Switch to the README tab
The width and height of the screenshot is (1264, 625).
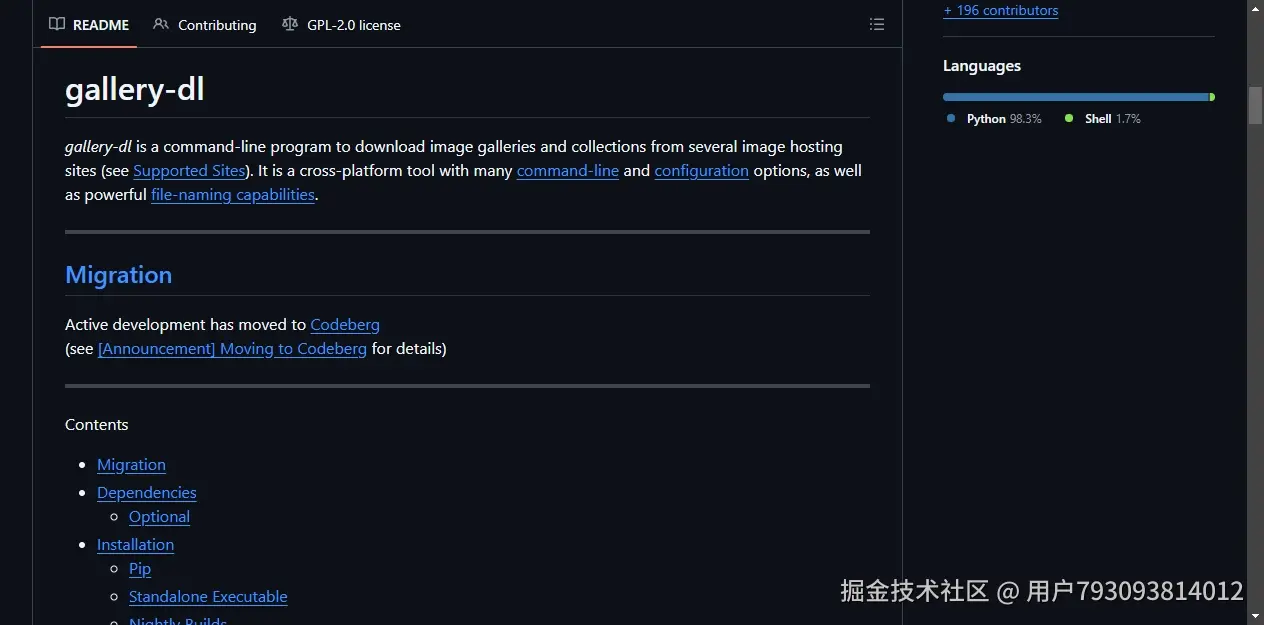click(x=89, y=24)
